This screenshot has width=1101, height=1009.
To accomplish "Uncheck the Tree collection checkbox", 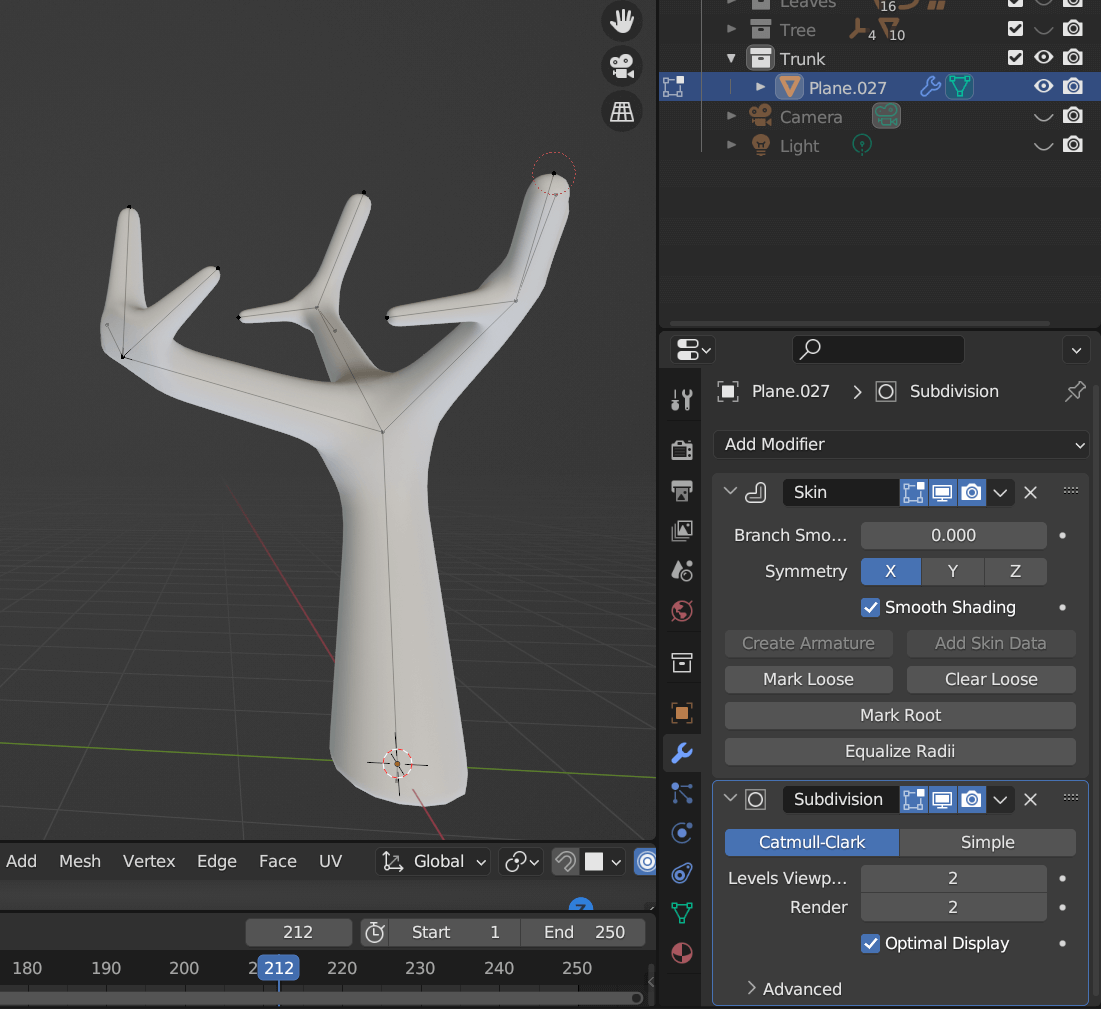I will click(1015, 29).
